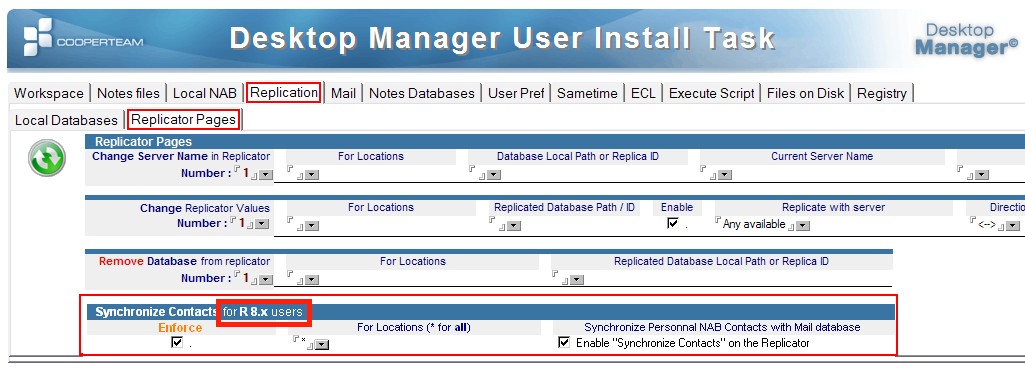This screenshot has width=1025, height=368.
Task: Open the Mail tab
Action: click(343, 93)
